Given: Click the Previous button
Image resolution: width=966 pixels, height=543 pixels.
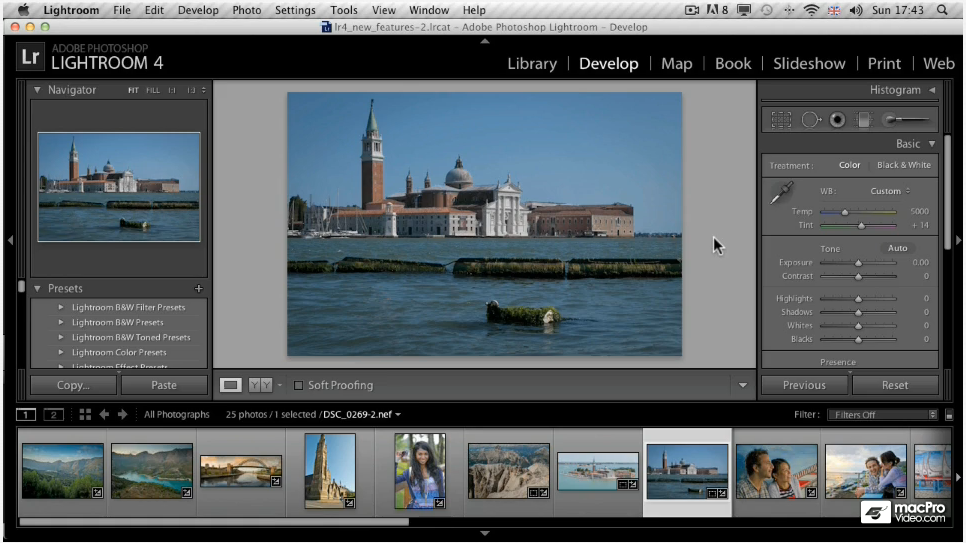Looking at the screenshot, I should pyautogui.click(x=804, y=385).
